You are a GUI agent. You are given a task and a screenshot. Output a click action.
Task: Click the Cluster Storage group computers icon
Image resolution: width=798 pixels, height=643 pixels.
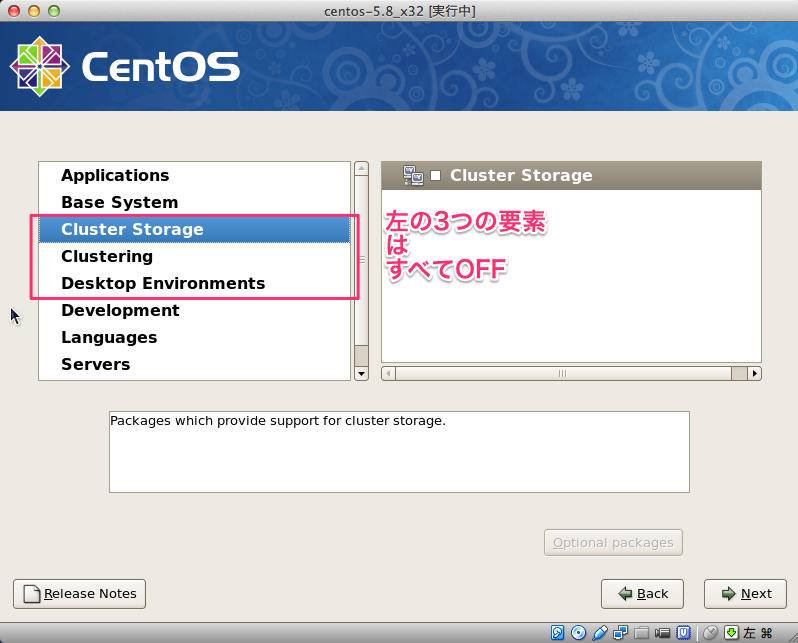413,176
